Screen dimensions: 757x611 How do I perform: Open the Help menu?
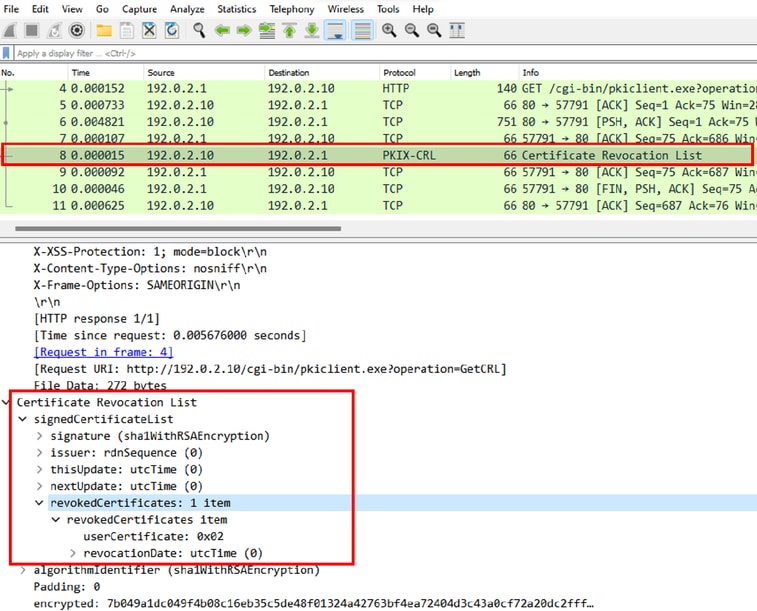click(422, 9)
